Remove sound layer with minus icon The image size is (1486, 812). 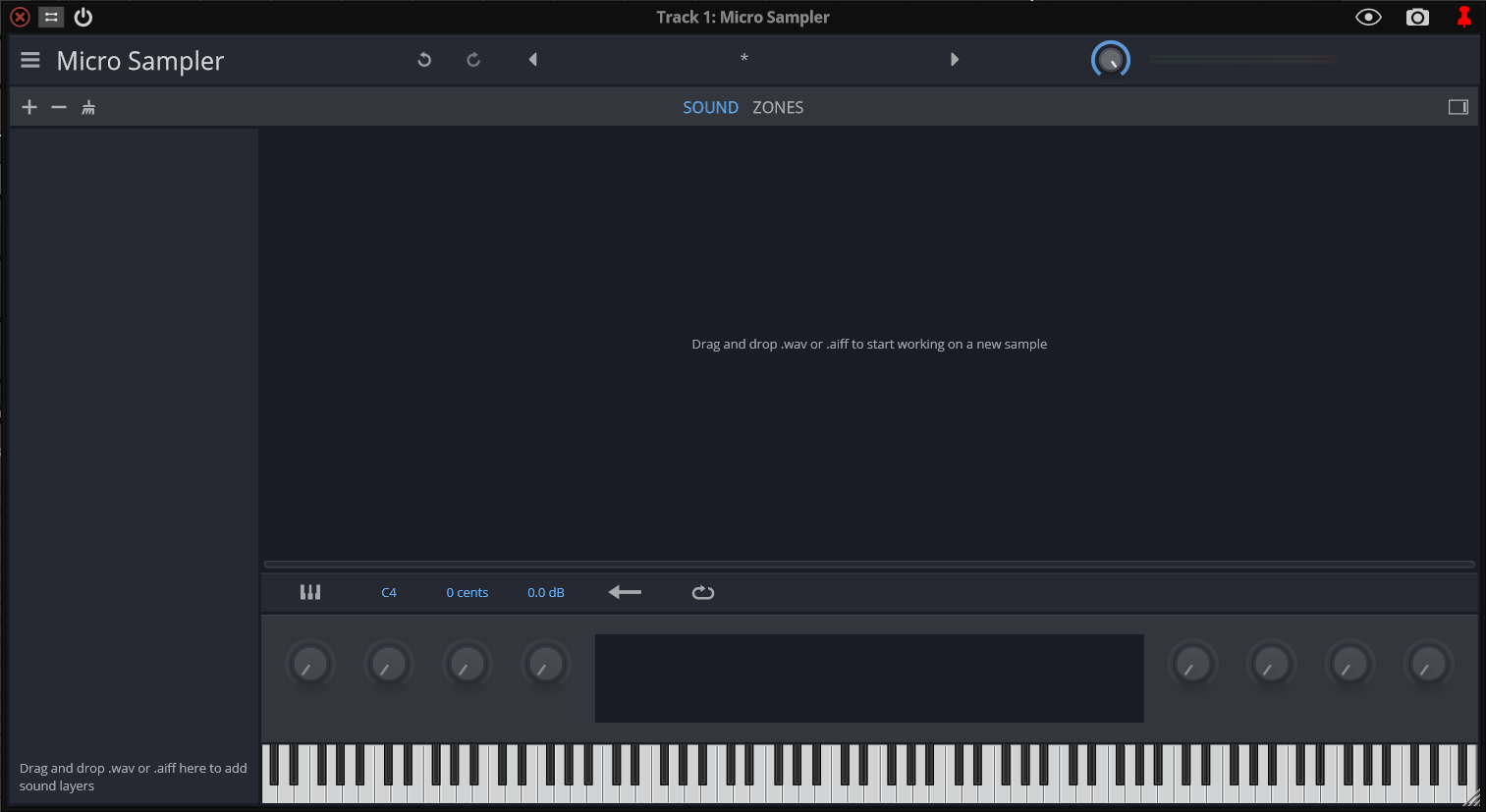pos(59,107)
